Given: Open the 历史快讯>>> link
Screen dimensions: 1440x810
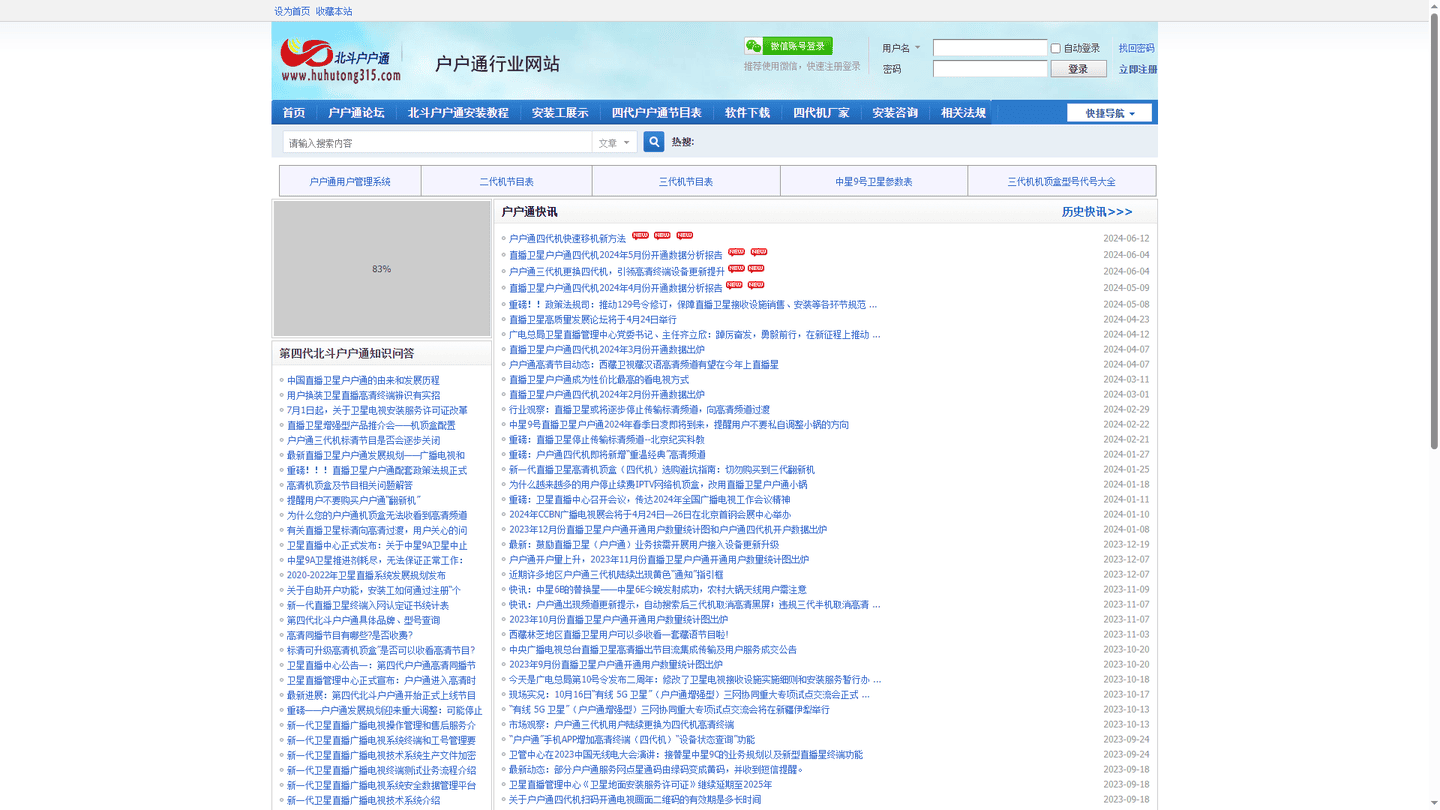Looking at the screenshot, I should (x=1097, y=212).
